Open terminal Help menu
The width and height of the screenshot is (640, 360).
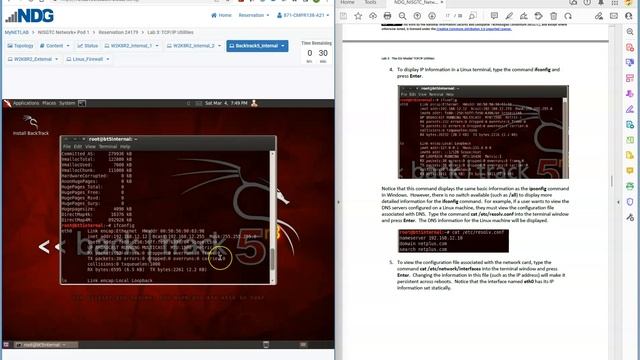(125, 147)
